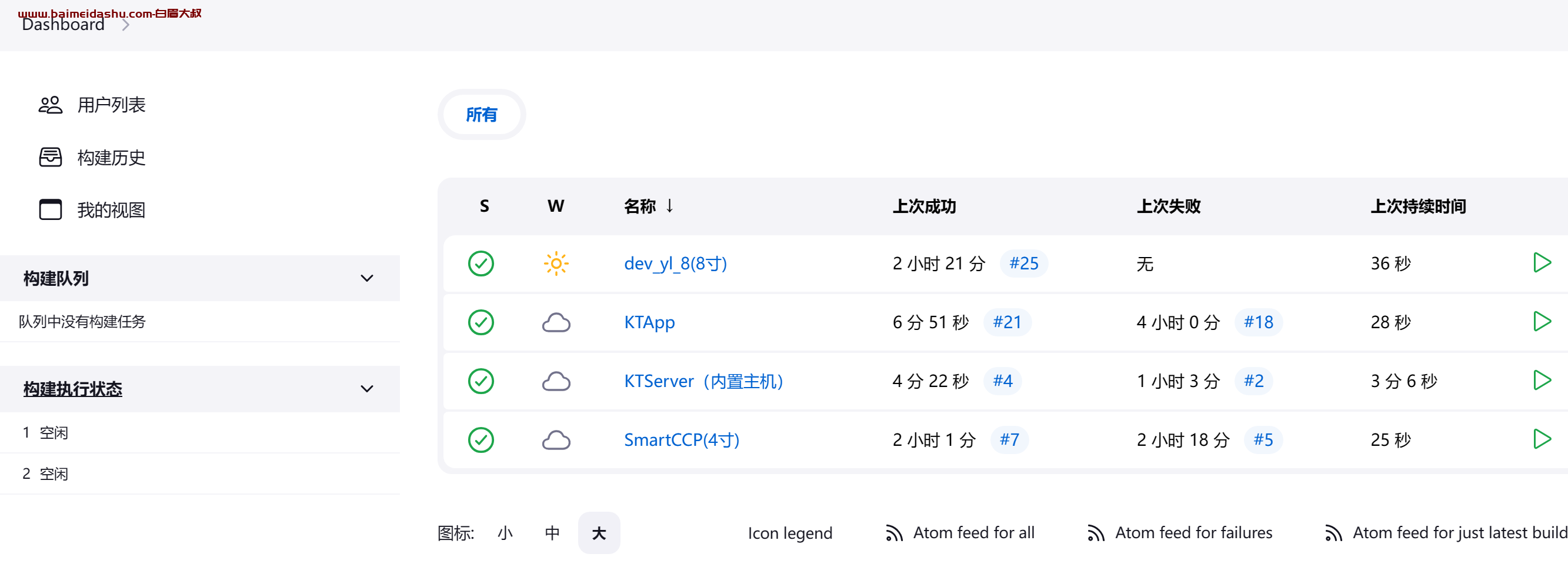Sort by the 上次成功 column header
The height and width of the screenshot is (587, 1568).
point(924,206)
